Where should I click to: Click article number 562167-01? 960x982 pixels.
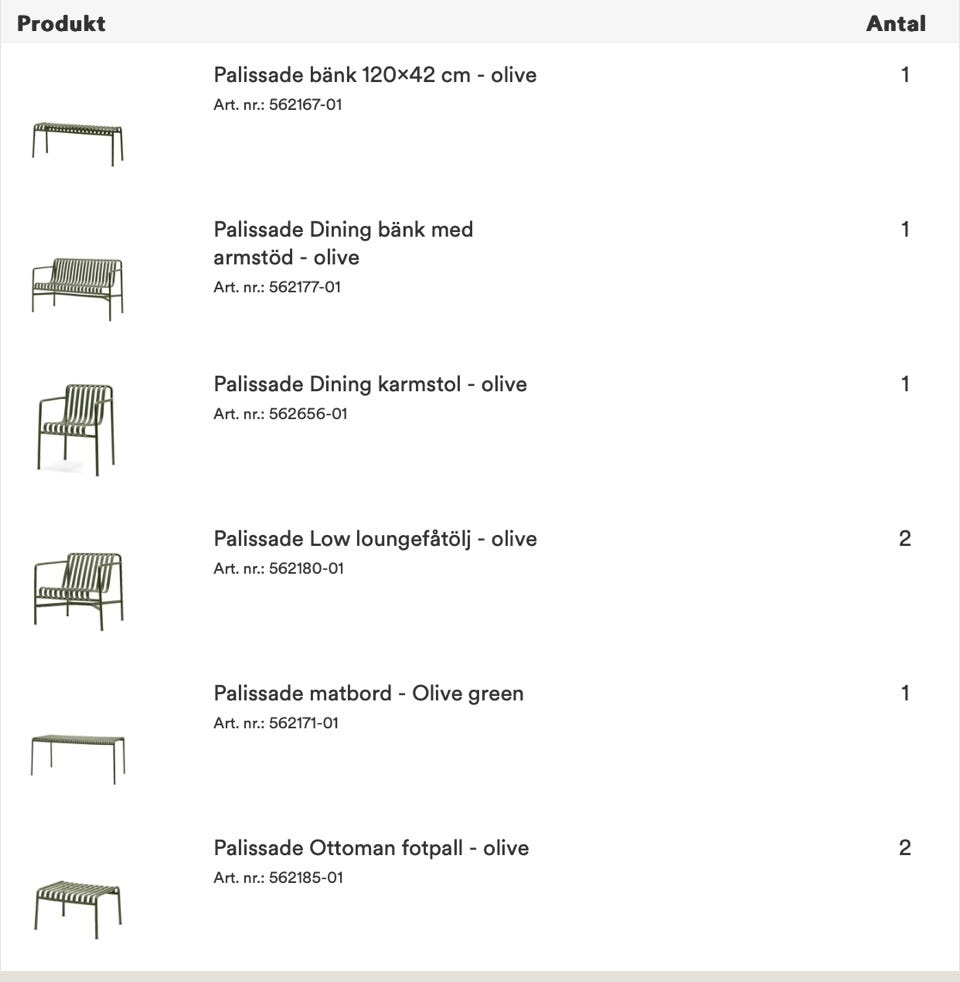click(x=278, y=104)
